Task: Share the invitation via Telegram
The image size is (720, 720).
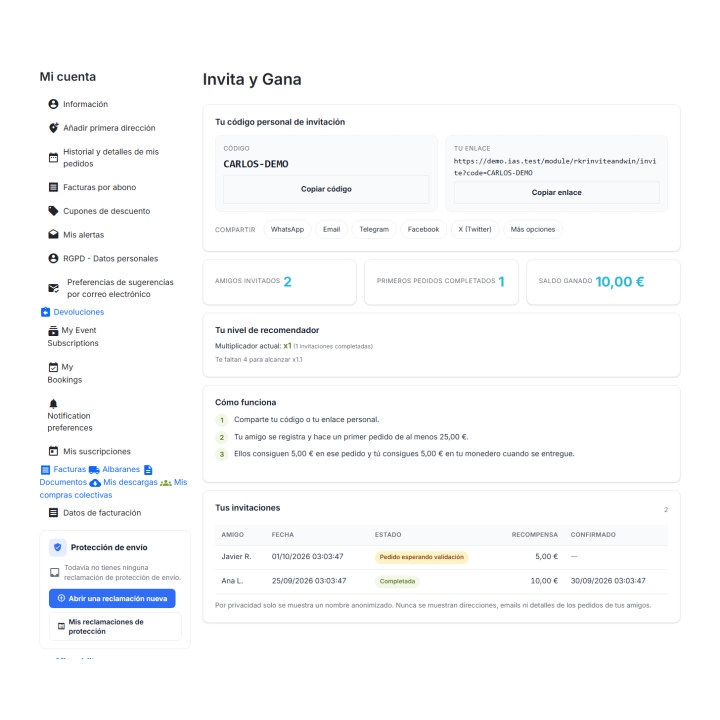Action: point(374,229)
